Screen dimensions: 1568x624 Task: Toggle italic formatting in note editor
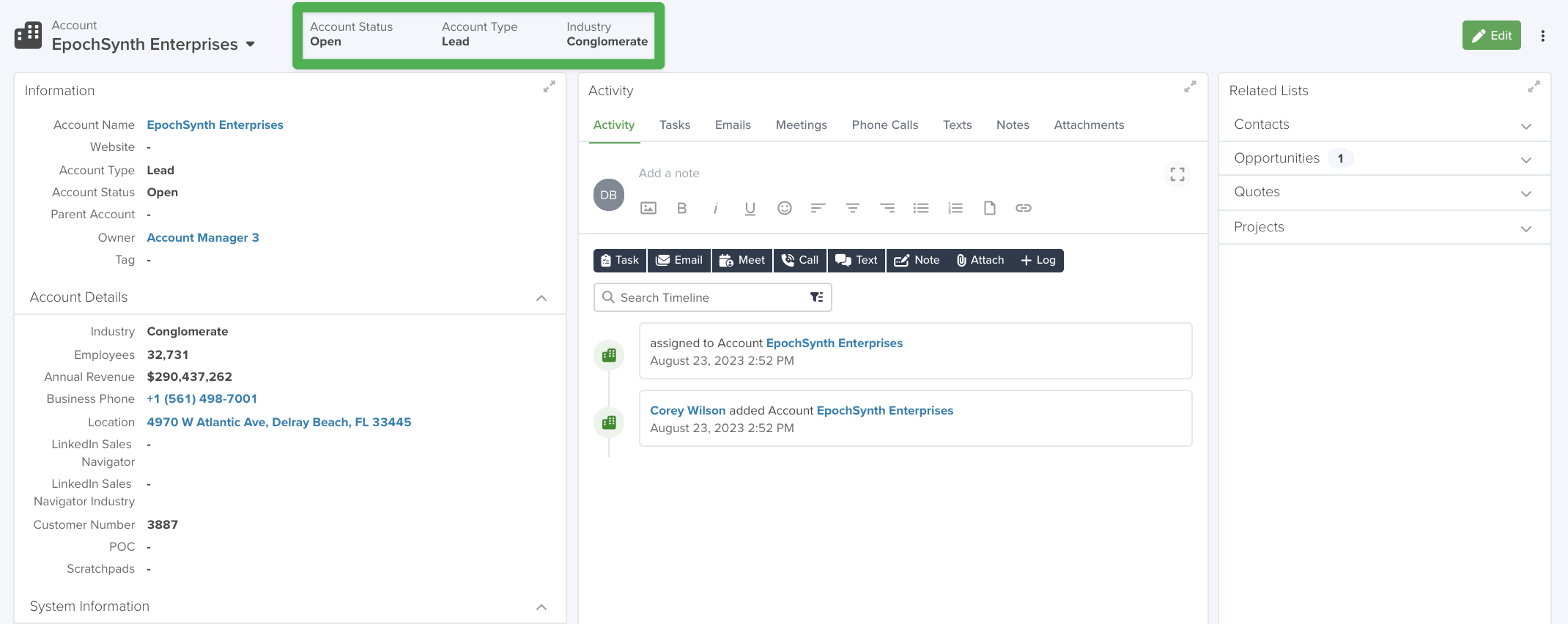[x=715, y=208]
